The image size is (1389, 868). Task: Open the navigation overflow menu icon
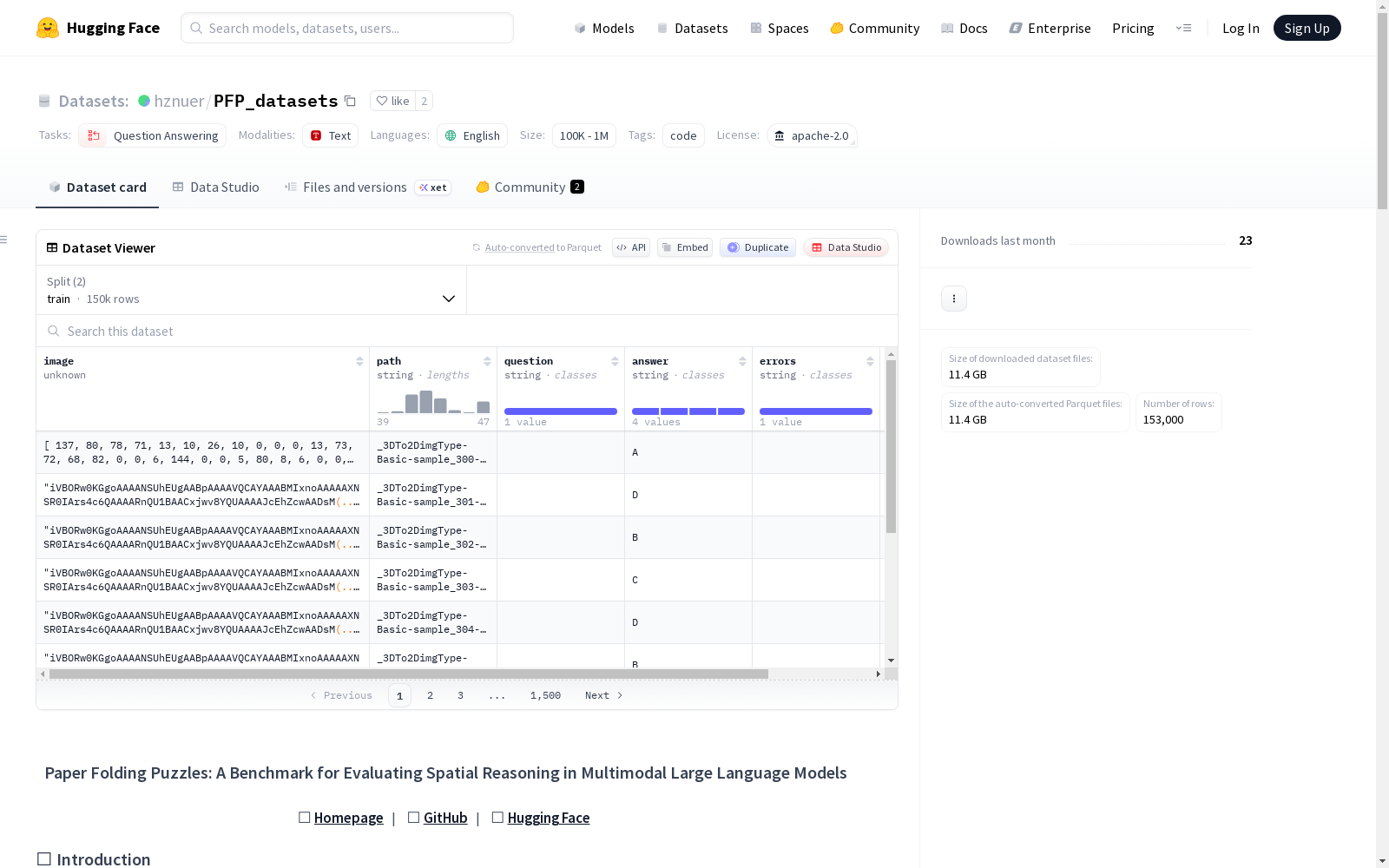(x=1183, y=28)
